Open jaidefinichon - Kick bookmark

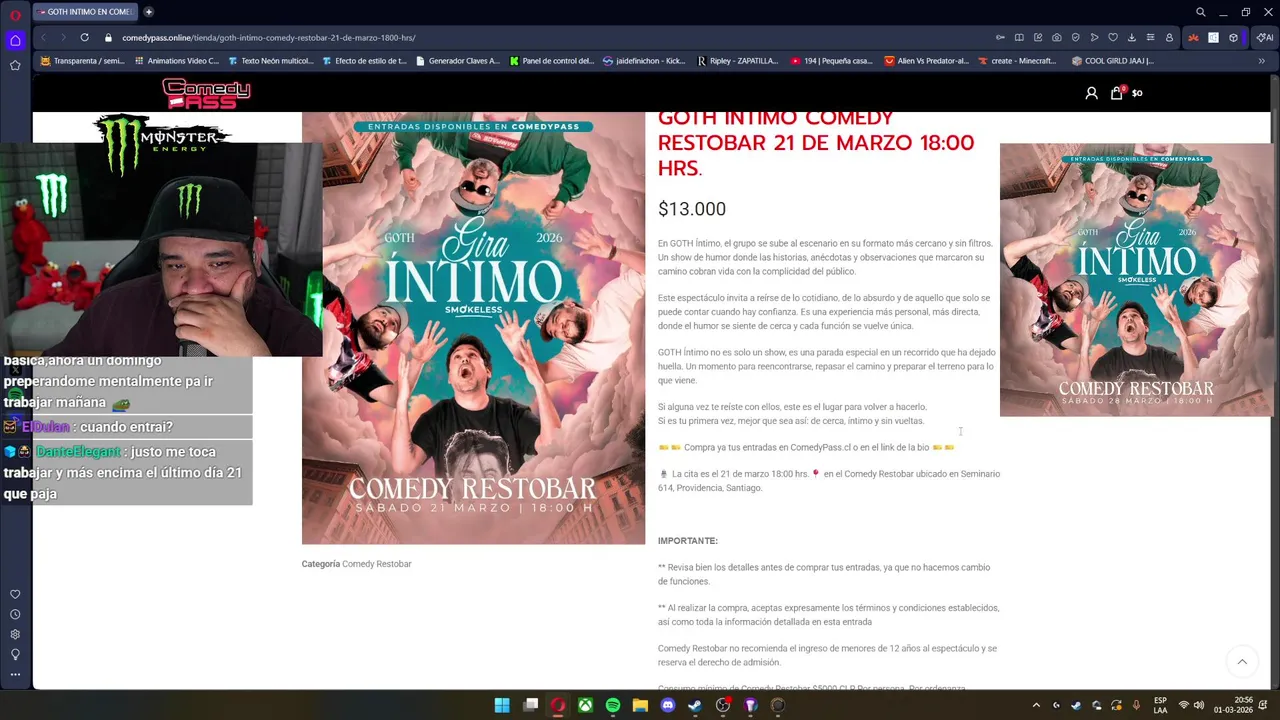coord(644,61)
